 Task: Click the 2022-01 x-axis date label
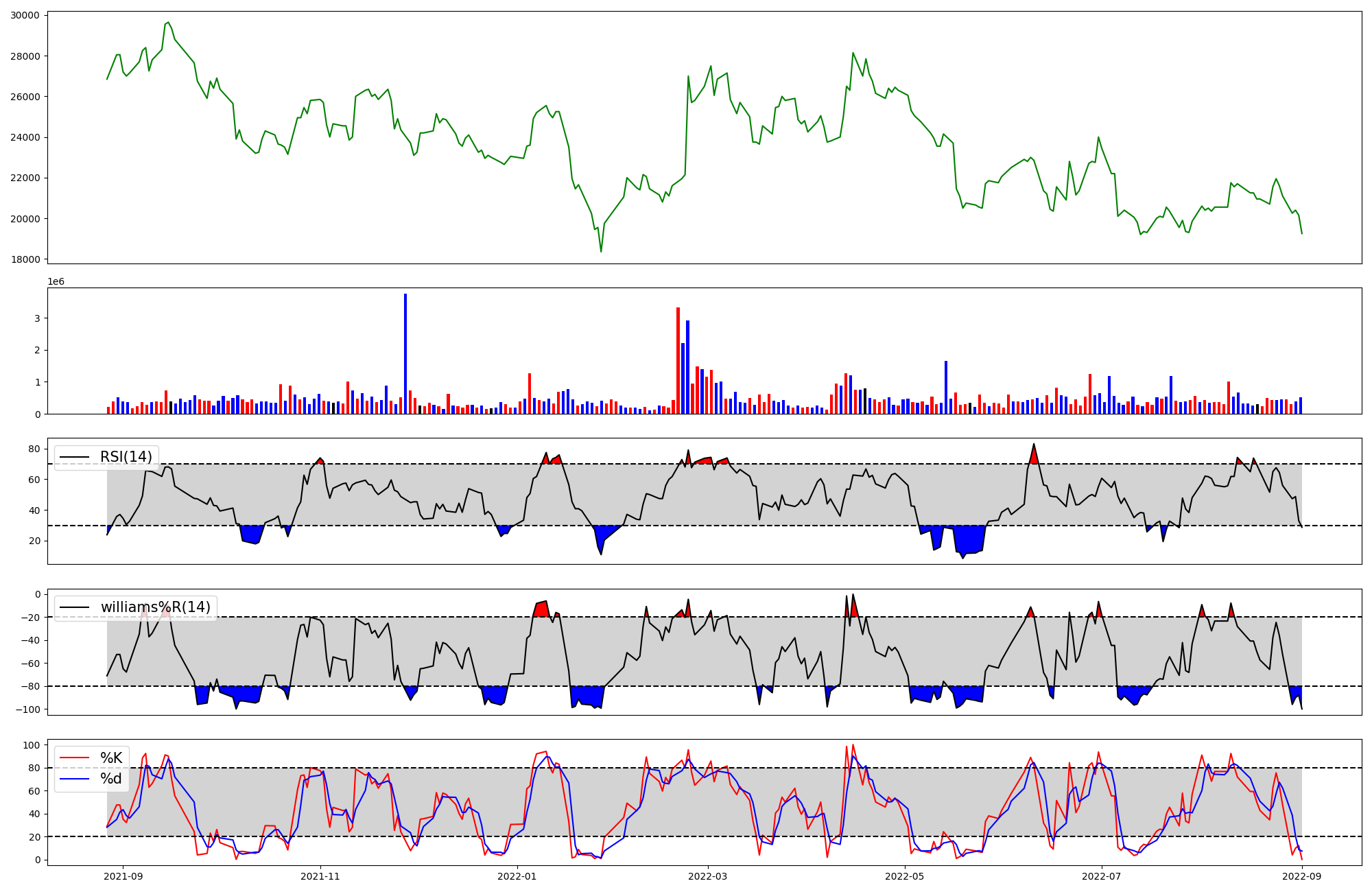point(517,876)
